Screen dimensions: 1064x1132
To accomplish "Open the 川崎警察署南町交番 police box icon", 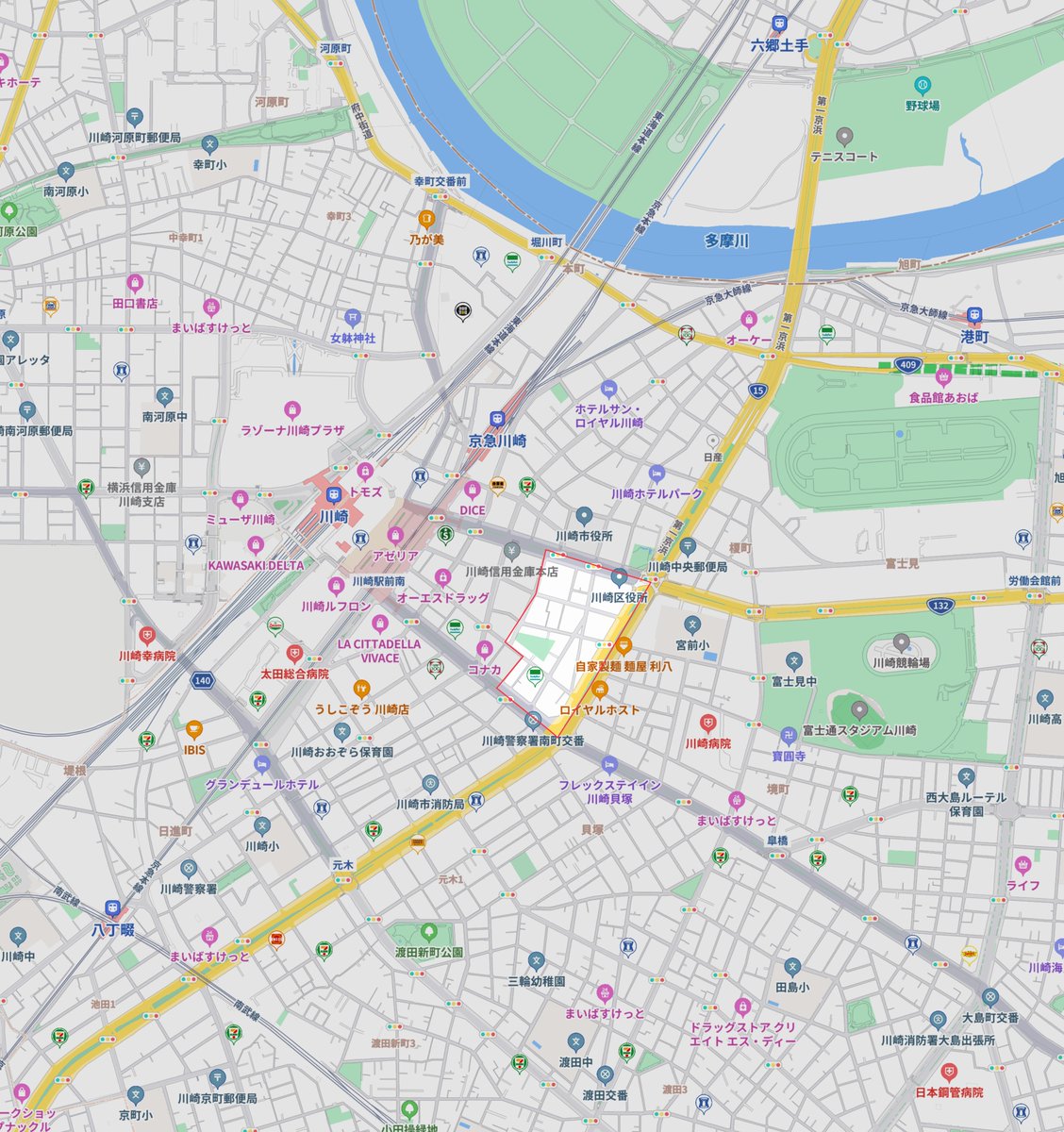I will click(x=533, y=721).
